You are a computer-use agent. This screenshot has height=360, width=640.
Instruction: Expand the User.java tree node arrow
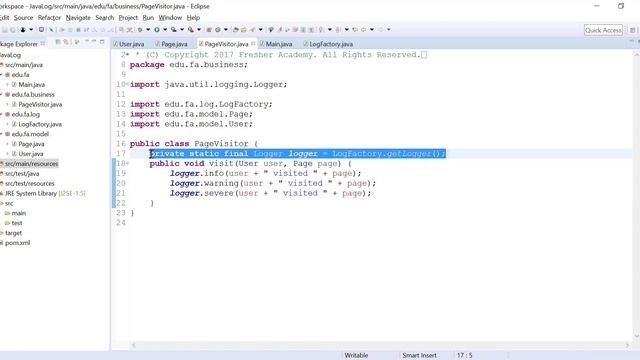point(7,154)
